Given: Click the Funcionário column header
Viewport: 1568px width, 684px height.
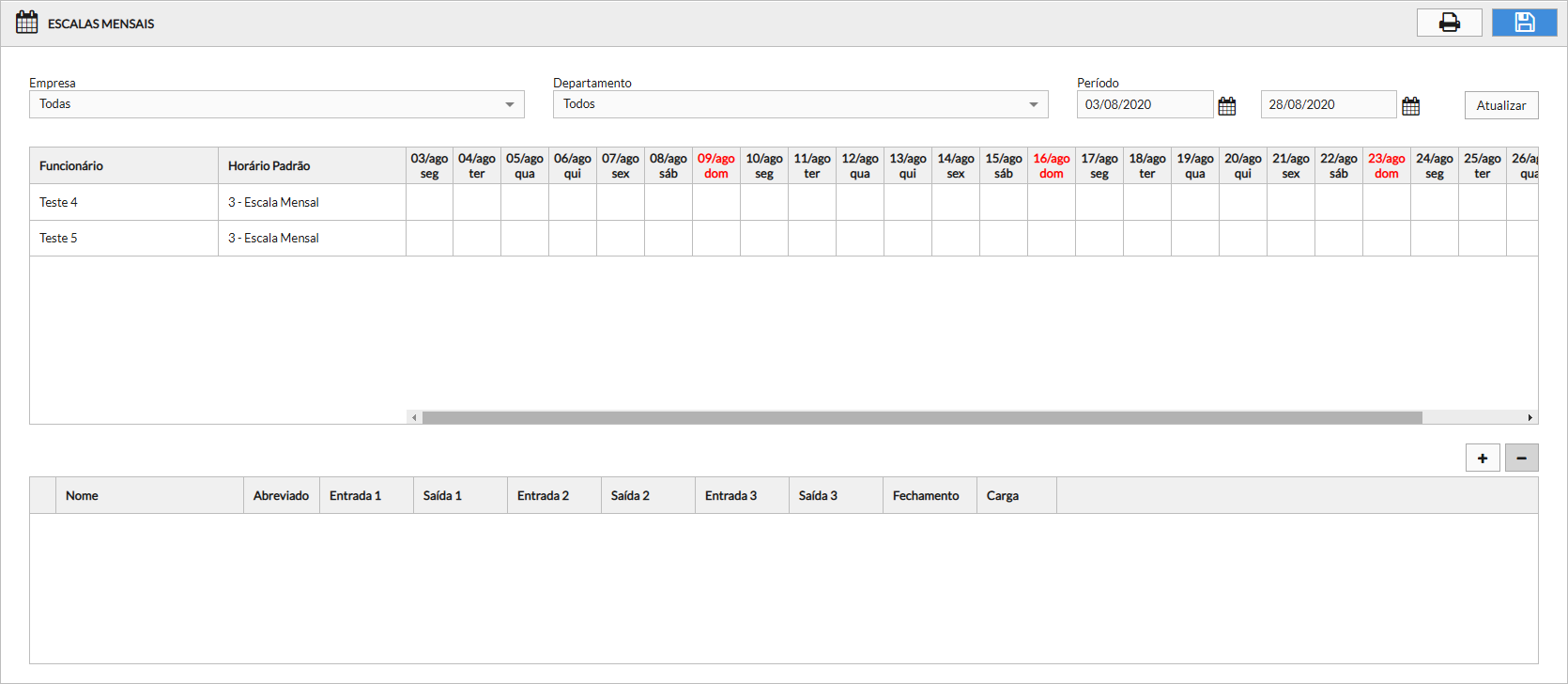Looking at the screenshot, I should [123, 165].
